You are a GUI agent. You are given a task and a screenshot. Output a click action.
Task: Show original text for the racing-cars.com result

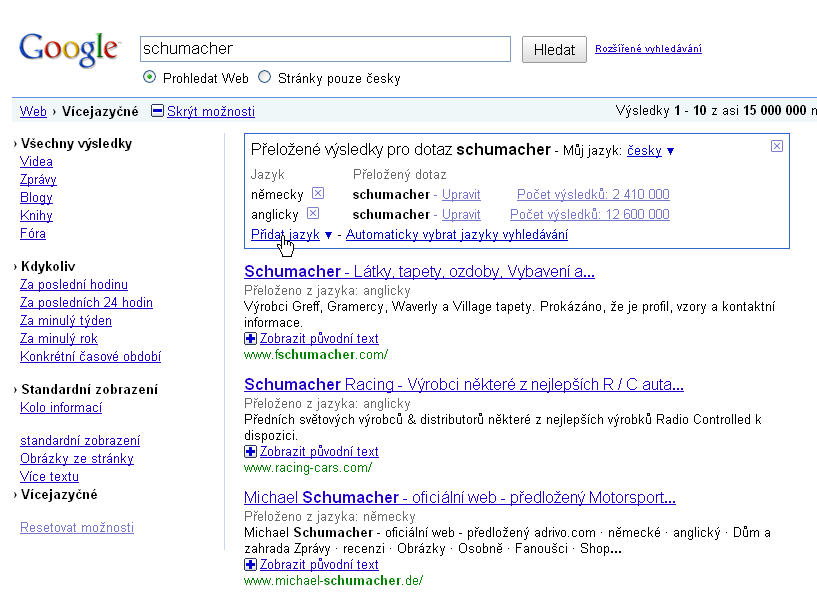pyautogui.click(x=319, y=452)
